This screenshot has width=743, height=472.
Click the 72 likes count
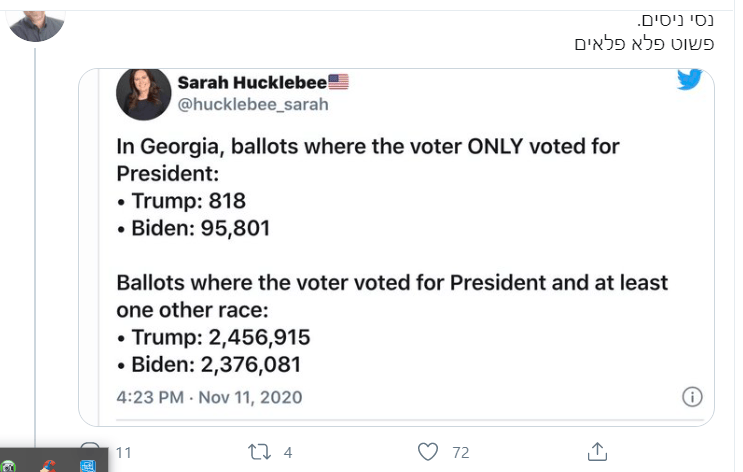(x=461, y=453)
